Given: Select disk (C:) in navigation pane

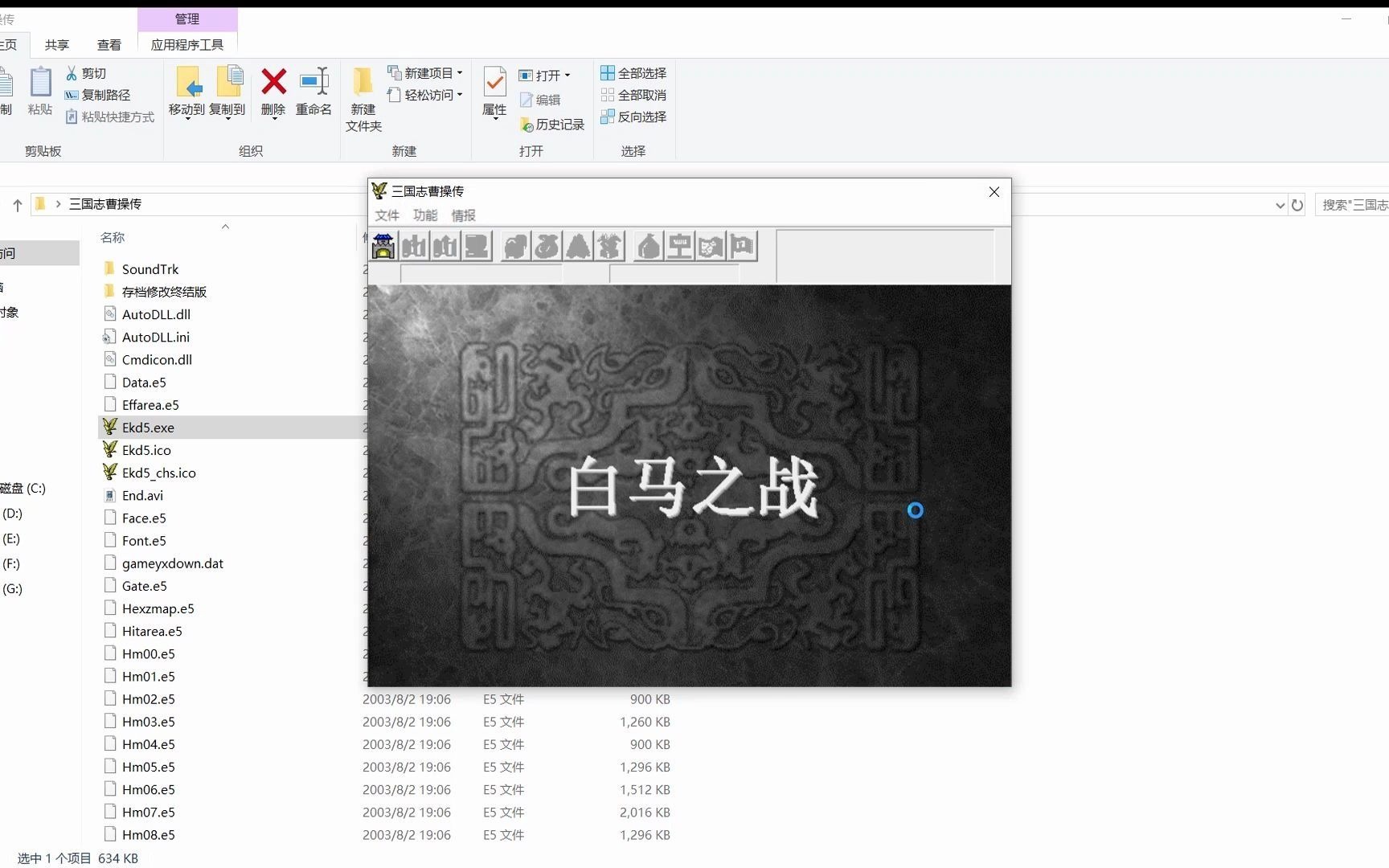Looking at the screenshot, I should [23, 488].
